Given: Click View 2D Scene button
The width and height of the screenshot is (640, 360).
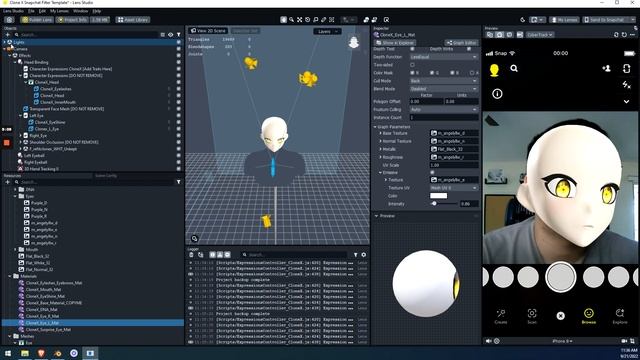Looking at the screenshot, I should [208, 31].
